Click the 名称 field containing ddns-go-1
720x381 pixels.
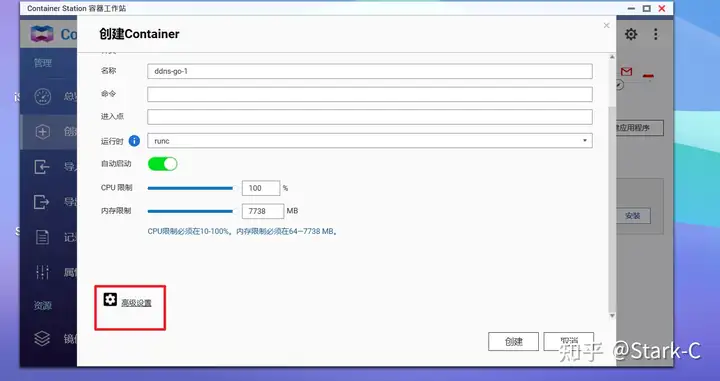pos(370,71)
